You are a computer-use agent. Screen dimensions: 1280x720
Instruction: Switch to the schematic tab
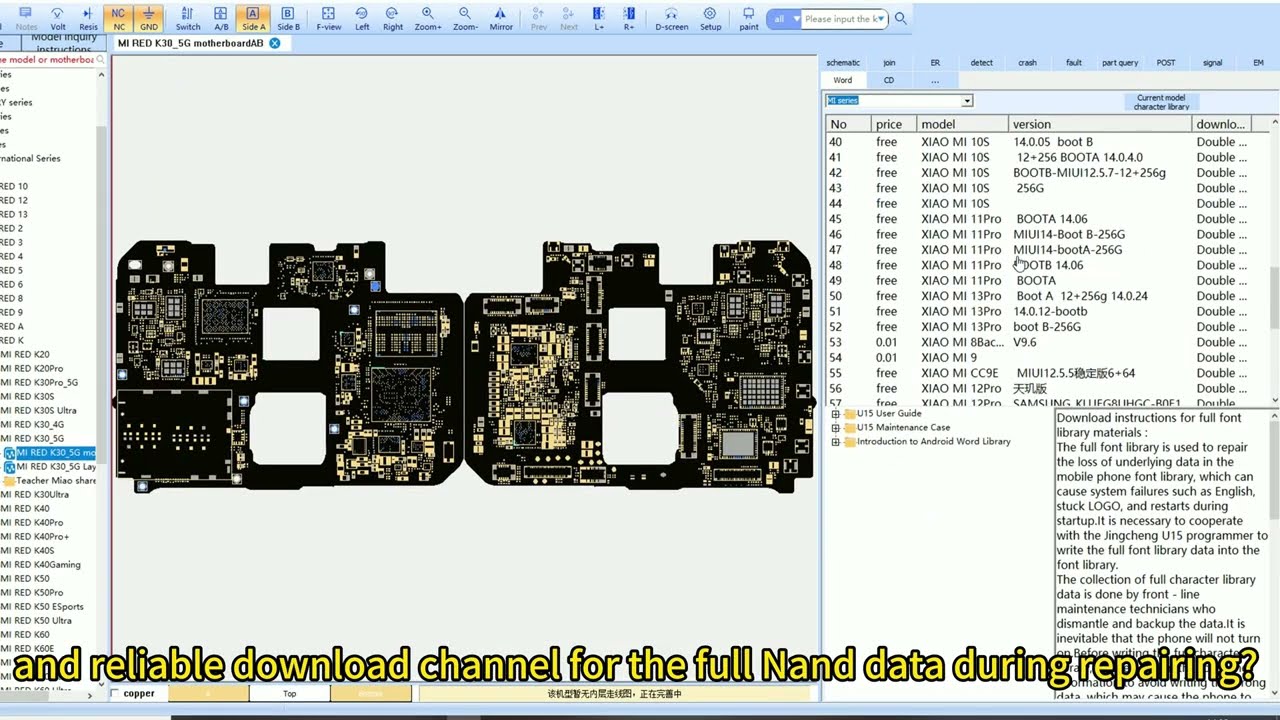tap(843, 62)
